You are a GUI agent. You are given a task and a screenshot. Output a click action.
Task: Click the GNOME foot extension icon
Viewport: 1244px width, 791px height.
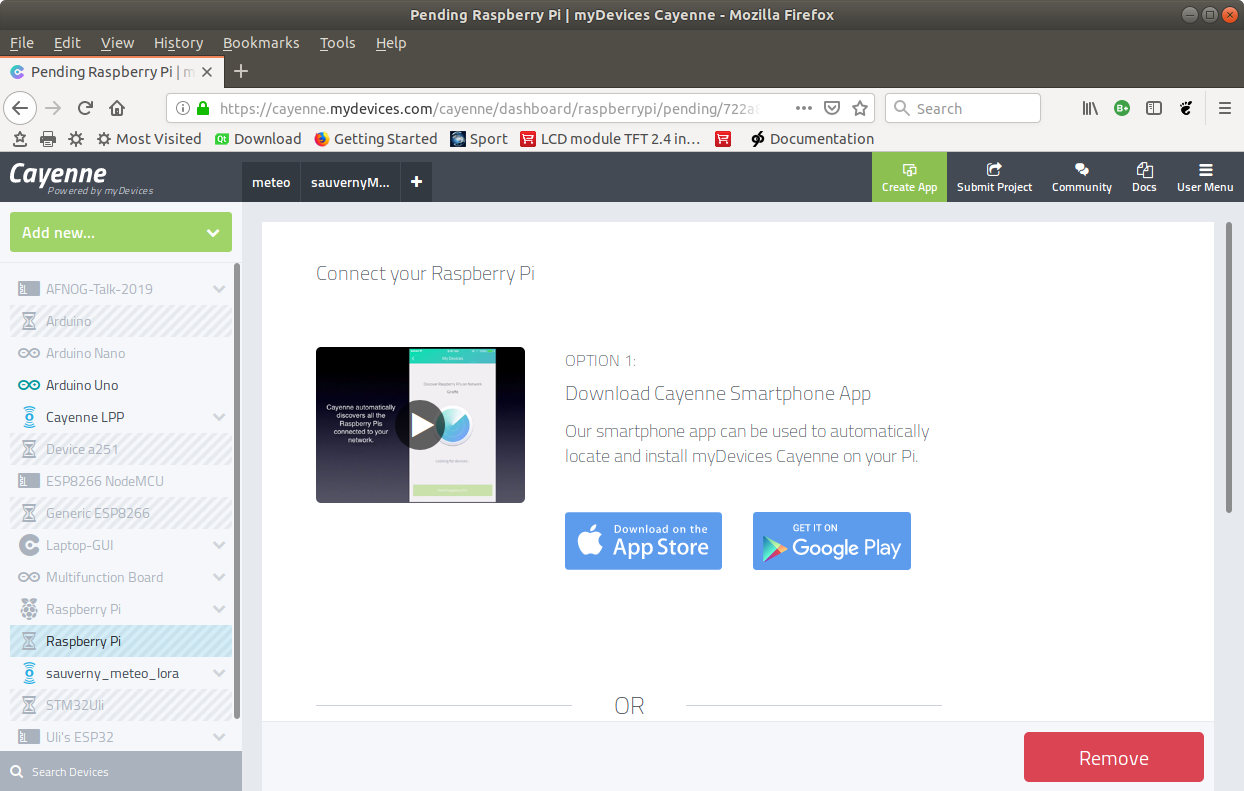point(1186,108)
